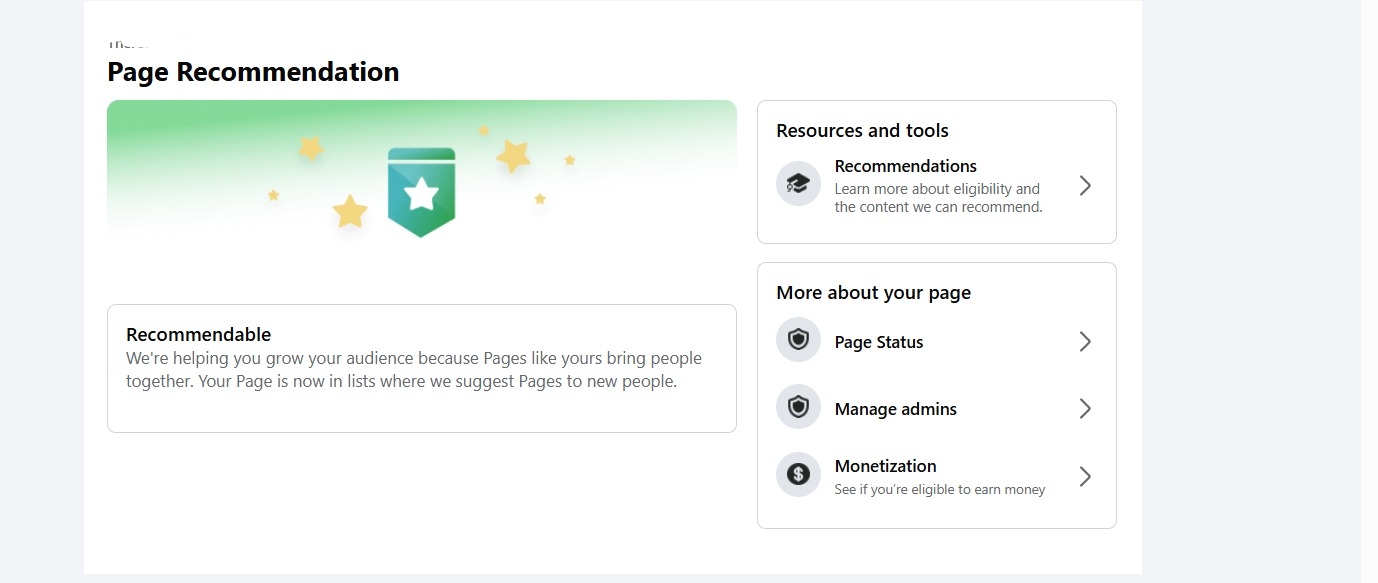
Task: Click the dollar sign Monetization icon
Action: pyautogui.click(x=798, y=475)
